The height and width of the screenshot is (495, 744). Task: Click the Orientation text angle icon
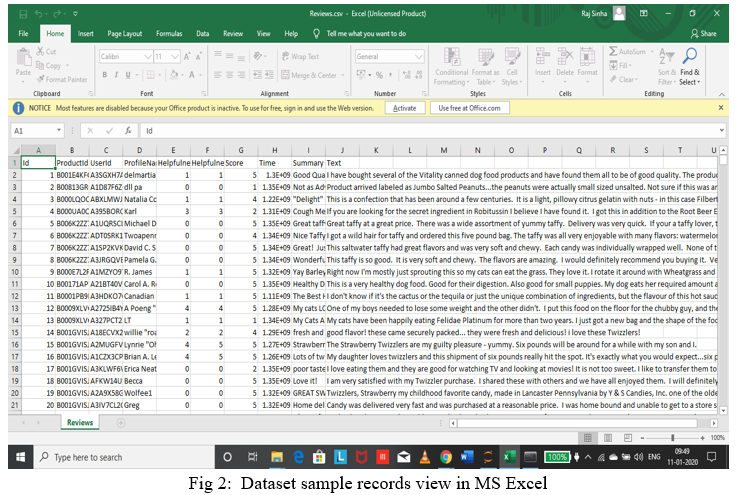[258, 56]
